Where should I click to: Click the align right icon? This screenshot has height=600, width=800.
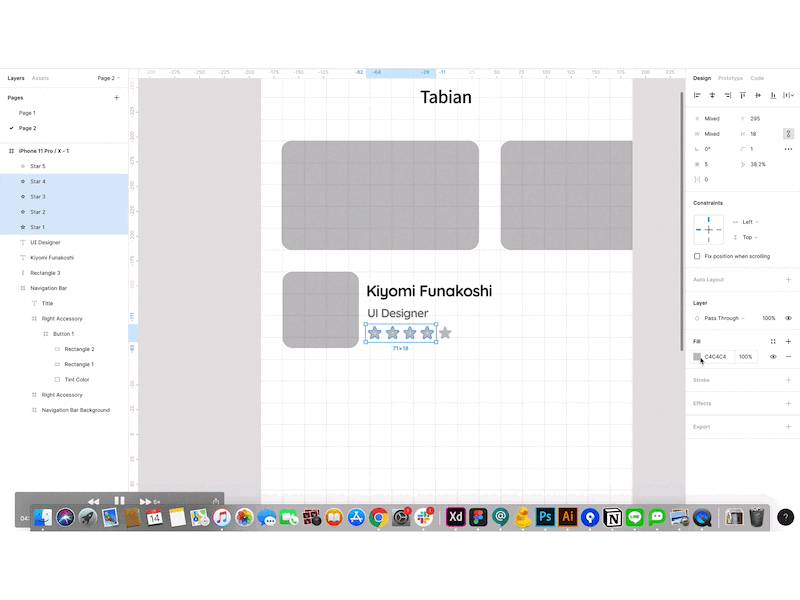pos(728,95)
